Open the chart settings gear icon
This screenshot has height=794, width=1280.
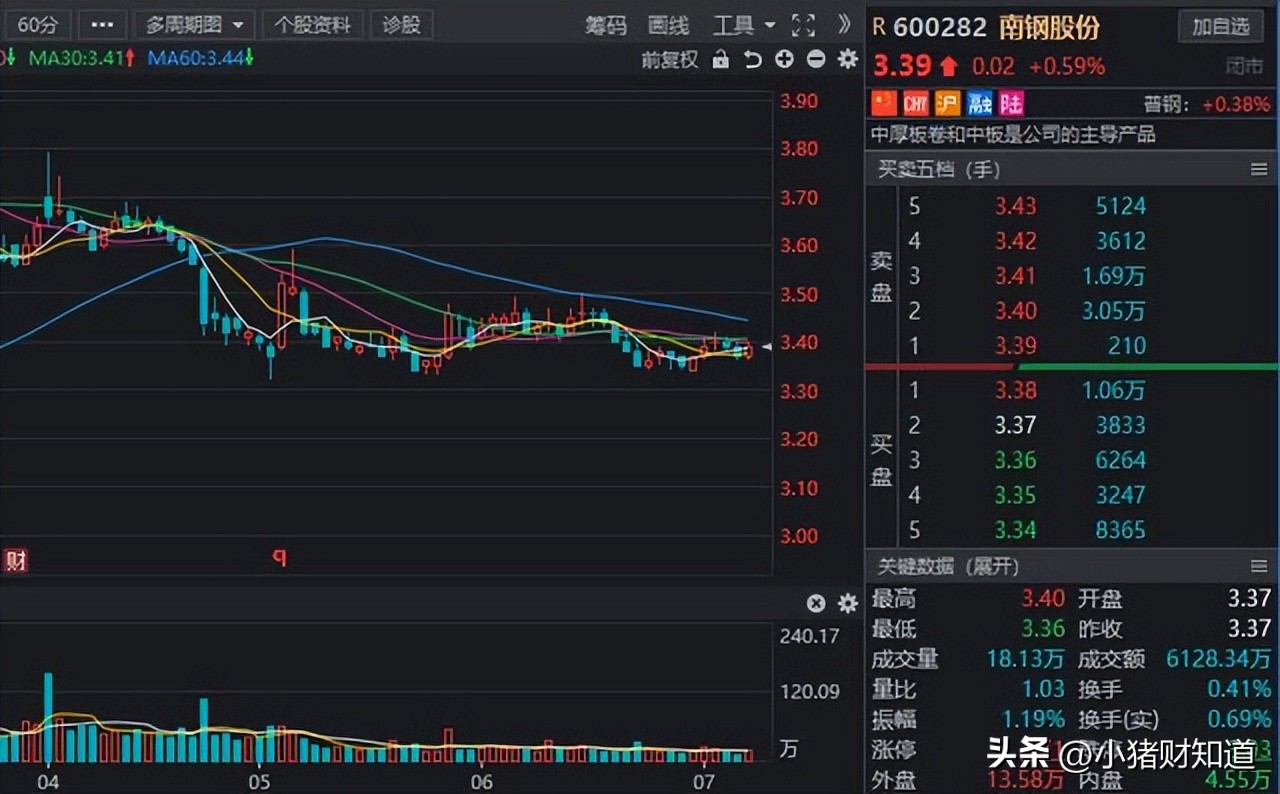[x=847, y=60]
